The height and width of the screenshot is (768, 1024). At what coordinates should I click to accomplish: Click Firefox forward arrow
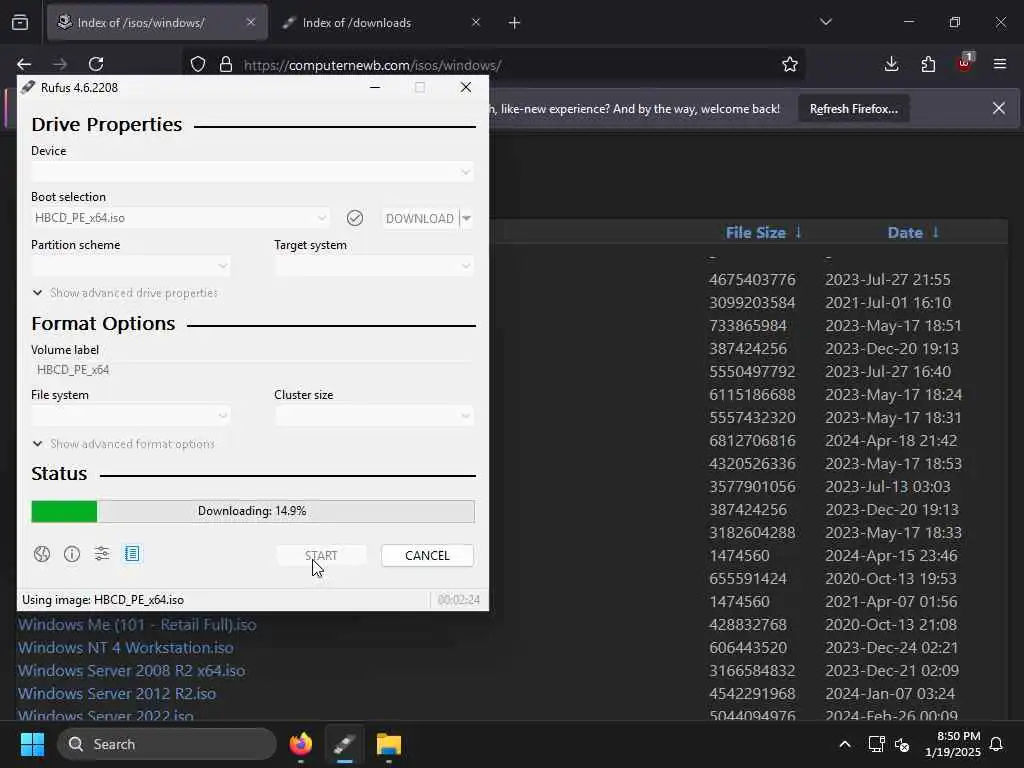pos(59,64)
